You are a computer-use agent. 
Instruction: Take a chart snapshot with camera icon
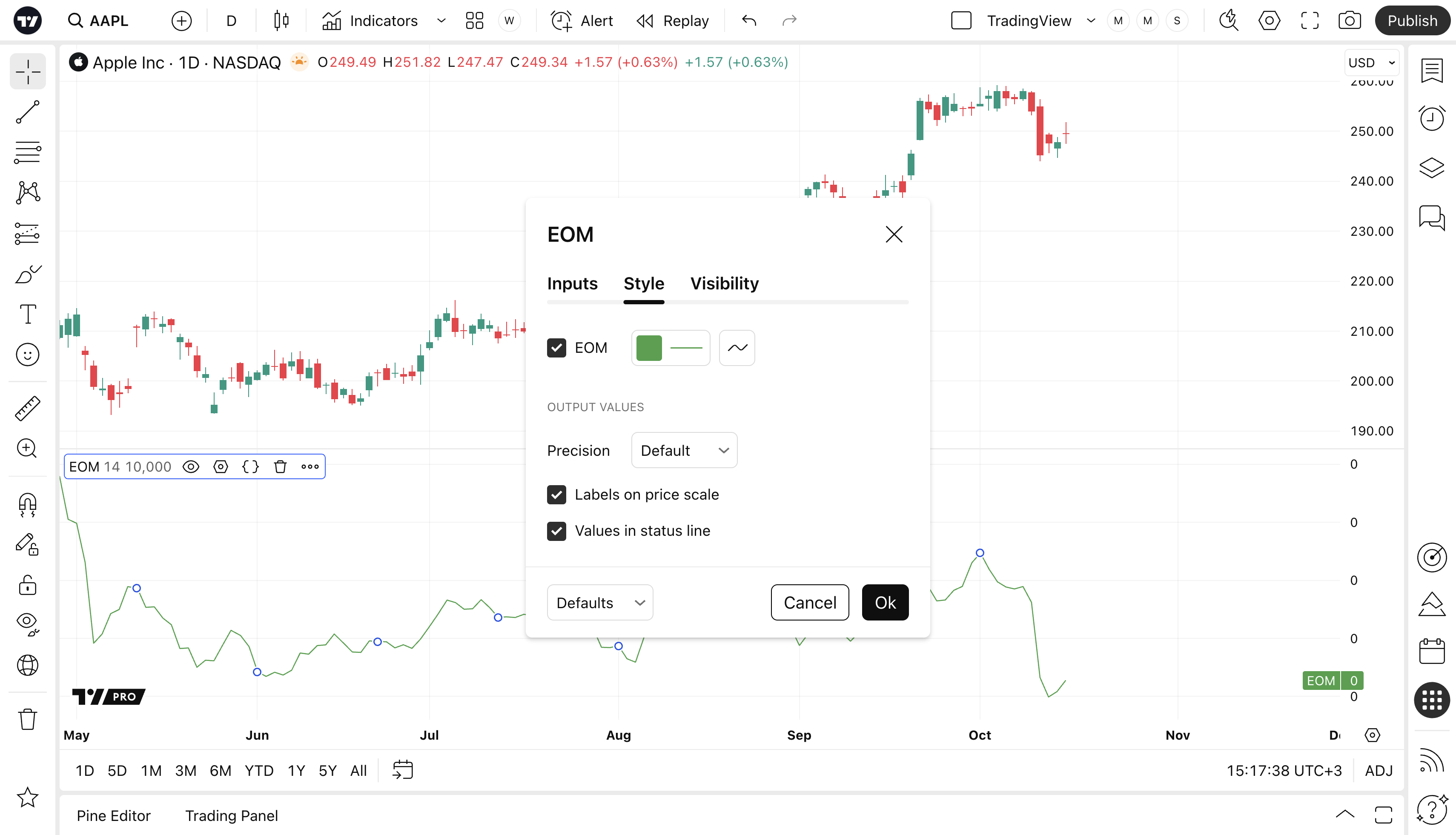pyautogui.click(x=1349, y=21)
